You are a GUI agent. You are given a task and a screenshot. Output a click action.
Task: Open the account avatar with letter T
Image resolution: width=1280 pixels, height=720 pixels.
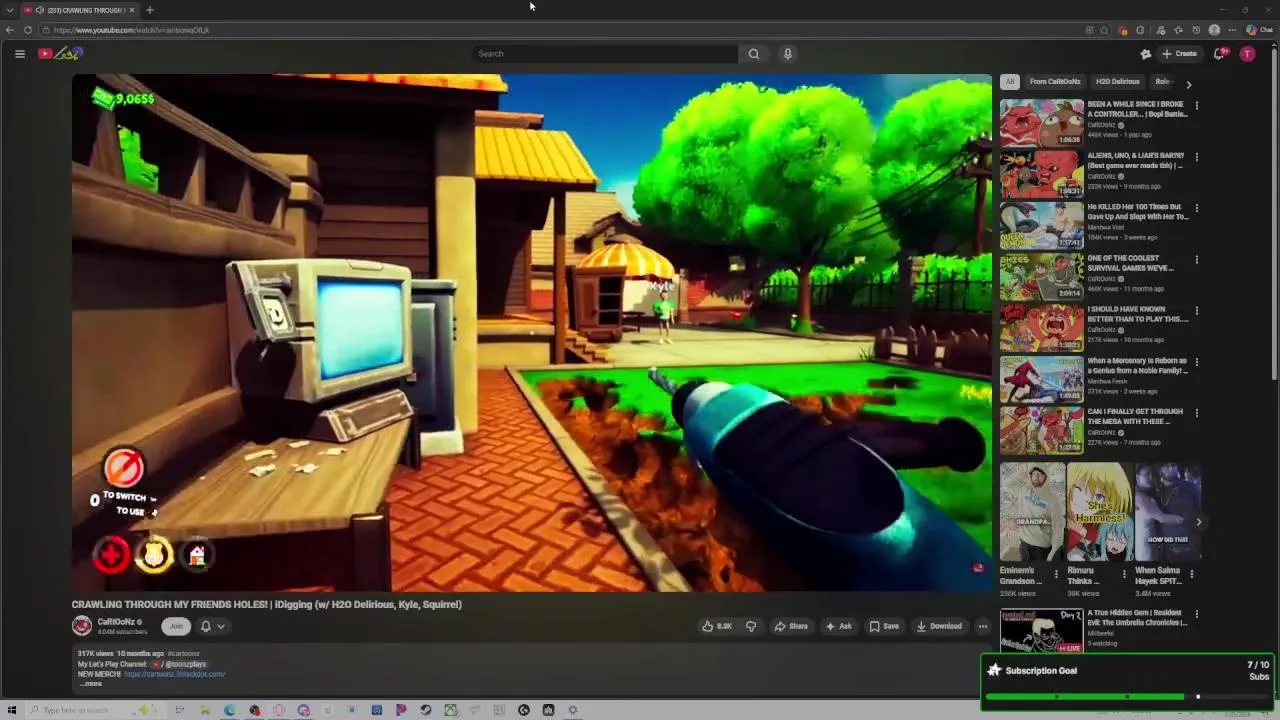pos(1247,54)
